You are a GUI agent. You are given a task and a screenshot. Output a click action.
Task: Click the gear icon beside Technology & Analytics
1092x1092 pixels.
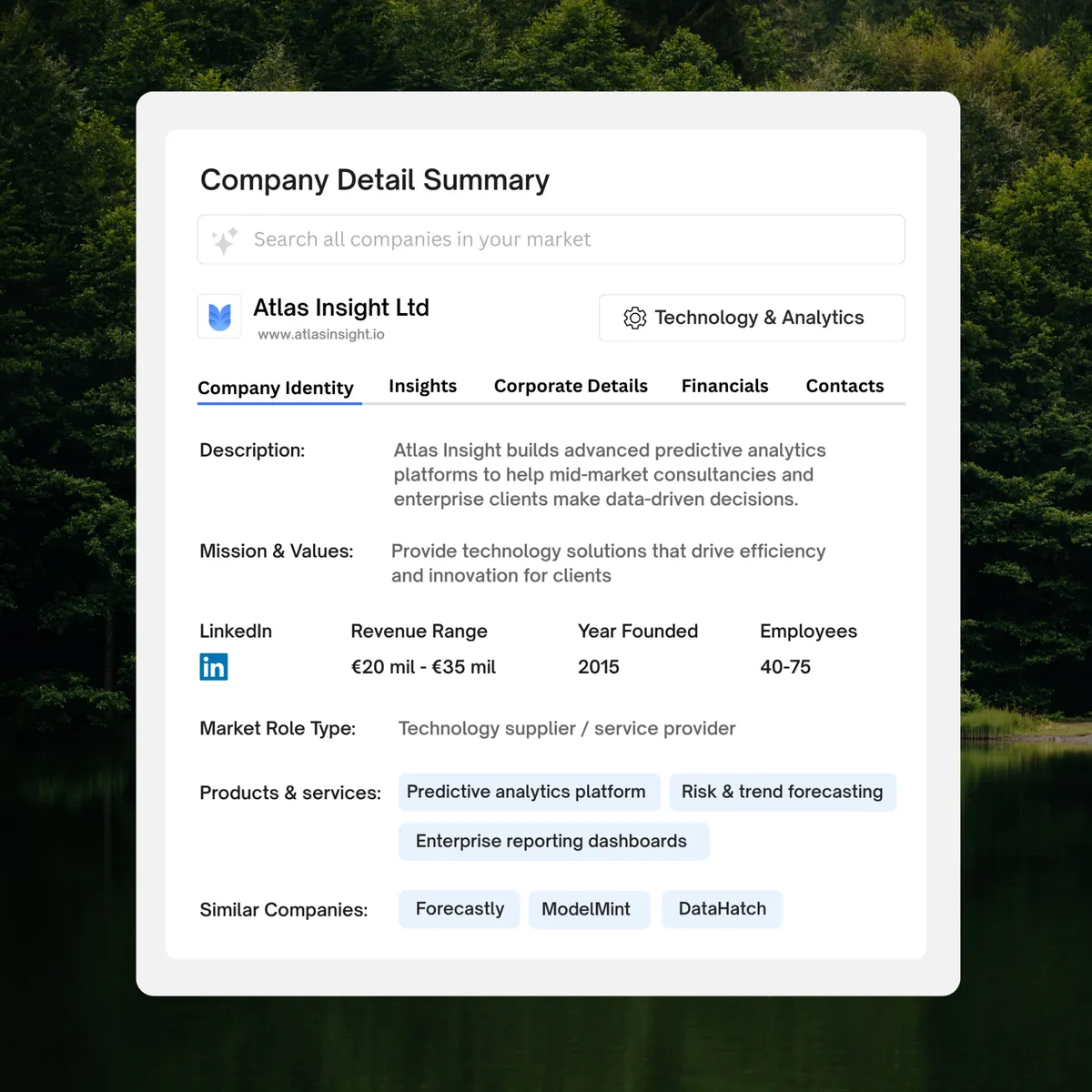(634, 318)
